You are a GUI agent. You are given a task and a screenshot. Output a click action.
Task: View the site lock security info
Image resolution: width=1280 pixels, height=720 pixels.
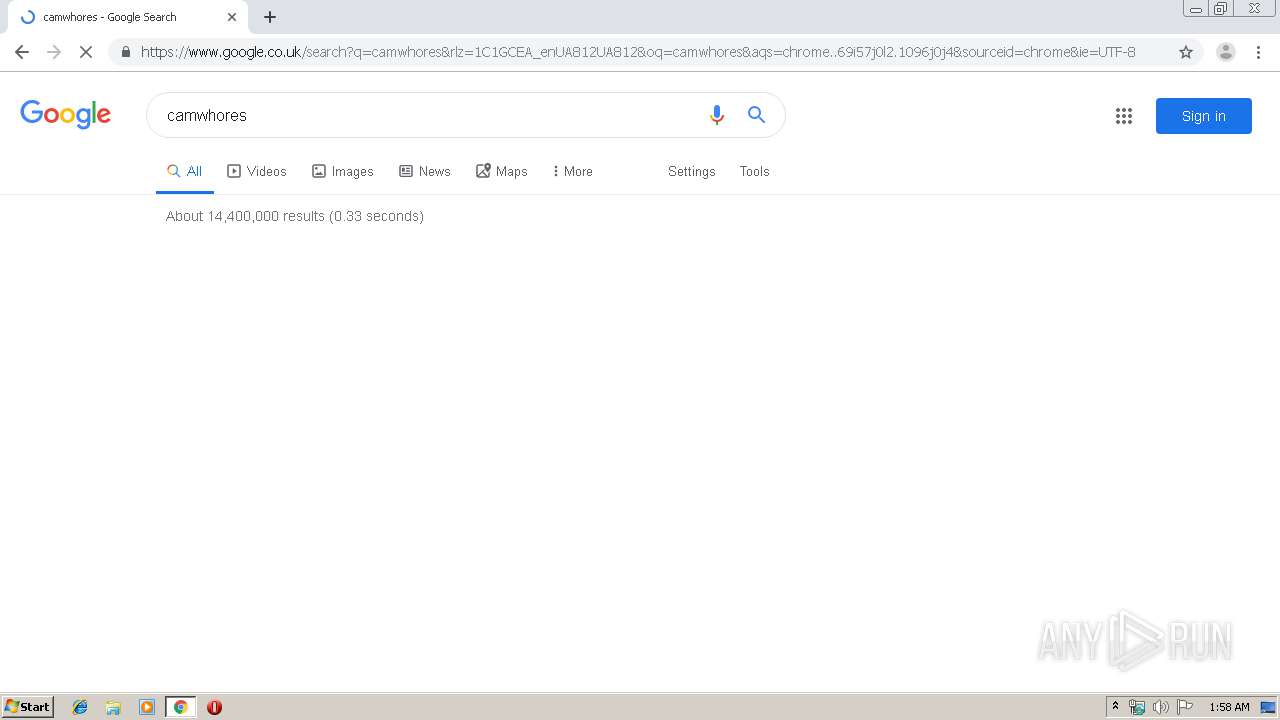click(125, 52)
